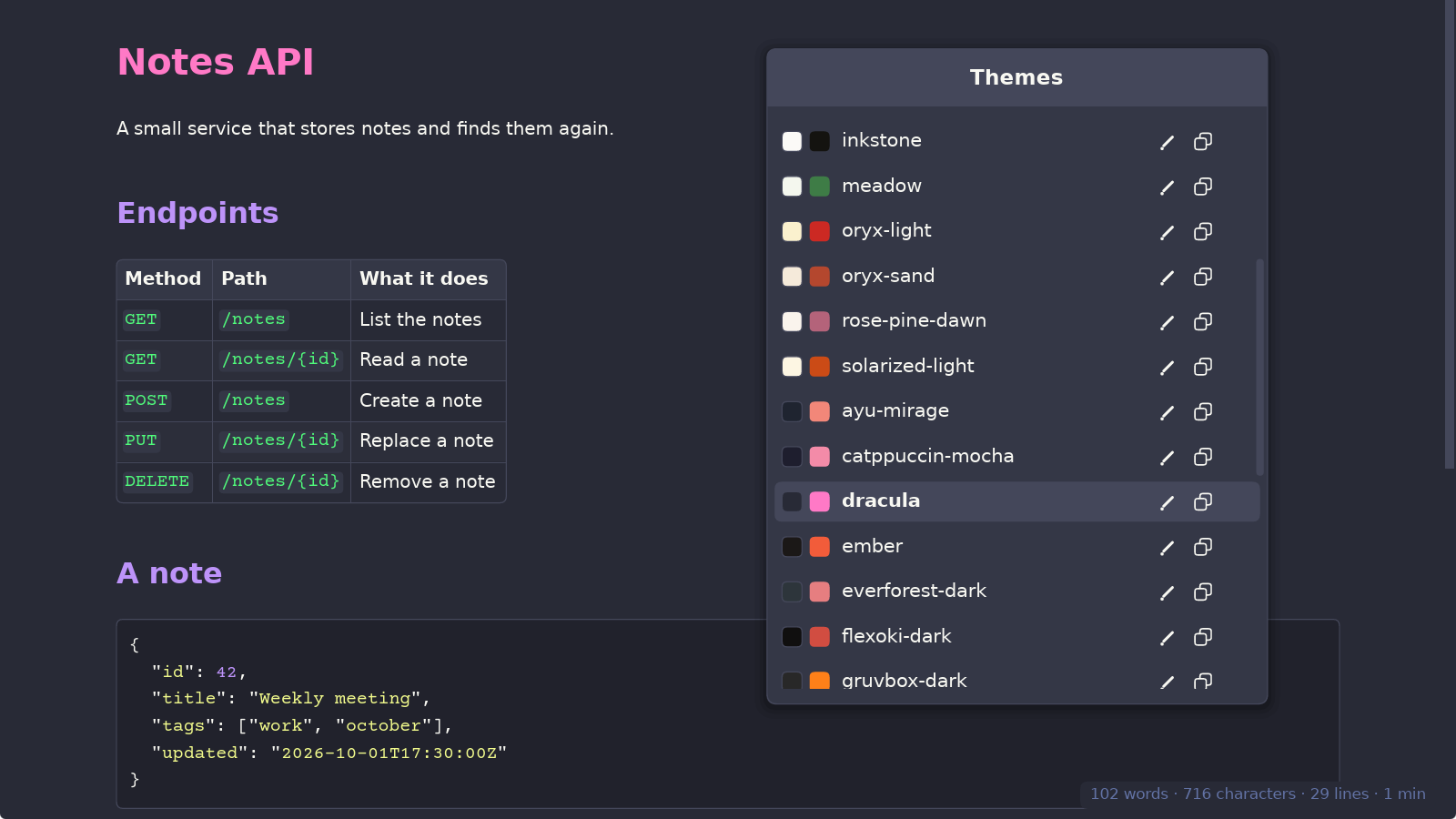1456x819 pixels.
Task: Select the inkstone theme
Action: pyautogui.click(x=1016, y=141)
